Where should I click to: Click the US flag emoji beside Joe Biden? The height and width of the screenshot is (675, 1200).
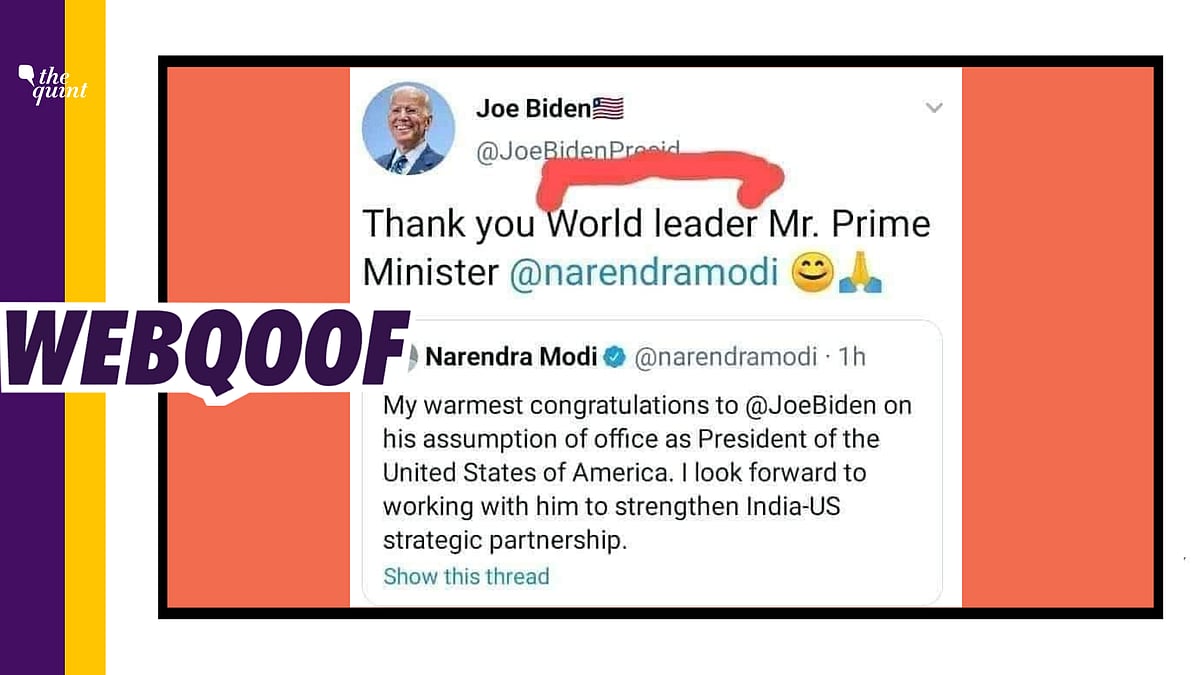point(609,108)
